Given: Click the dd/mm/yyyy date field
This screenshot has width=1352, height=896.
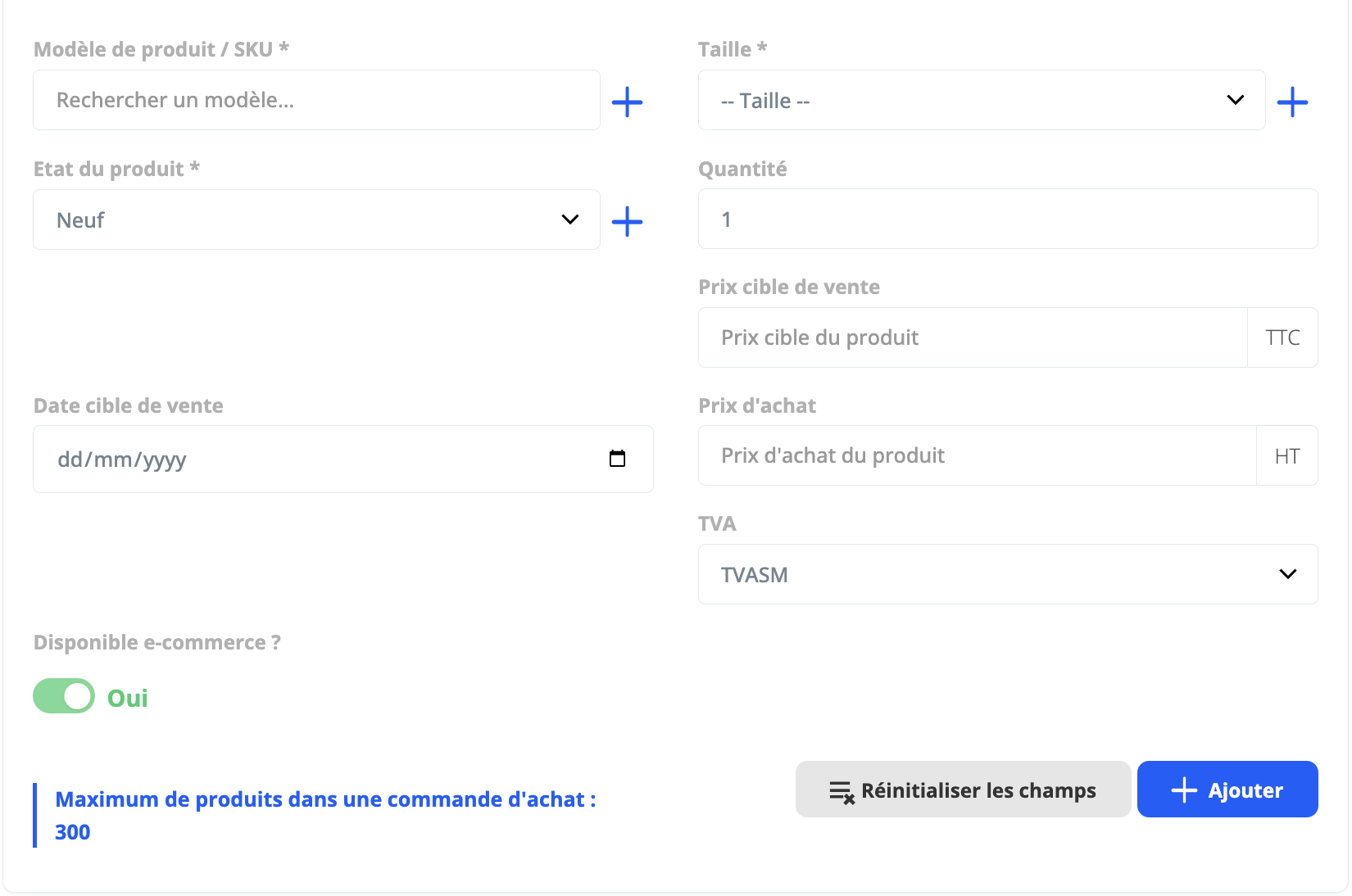Looking at the screenshot, I should click(320, 459).
